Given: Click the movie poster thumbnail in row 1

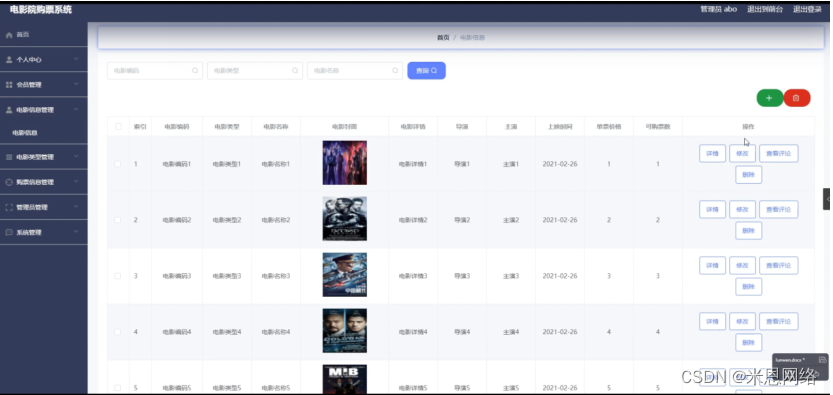Looking at the screenshot, I should tap(345, 162).
